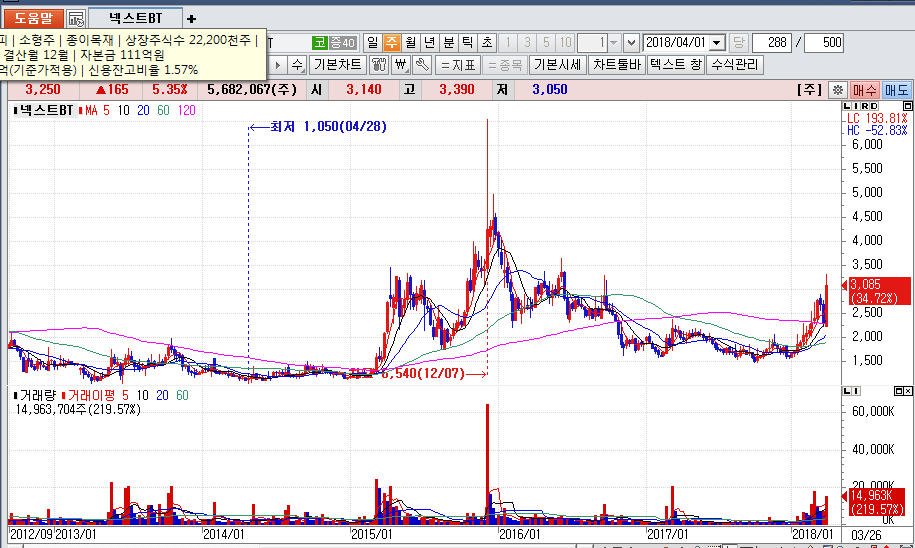Image resolution: width=915 pixels, height=548 pixels.
Task: Click the 매도 sell button
Action: [896, 90]
